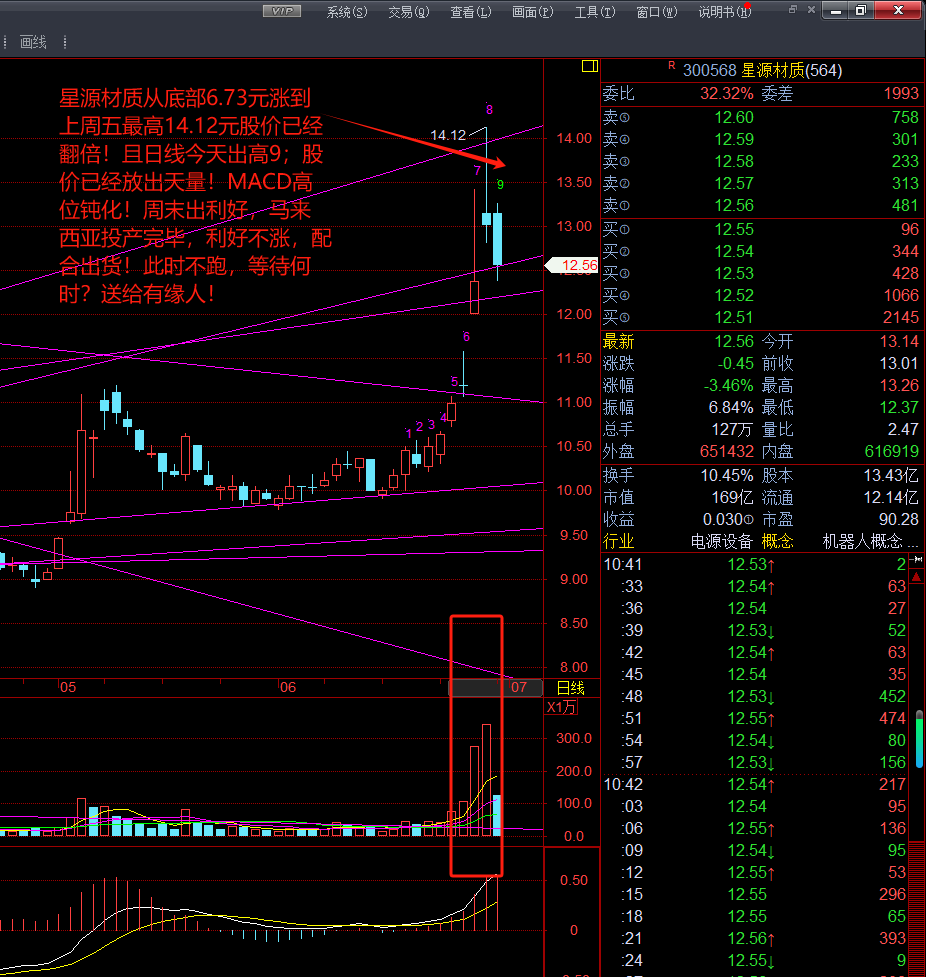This screenshot has width=926, height=977.
Task: Click the 最低 12.37 value
Action: pyautogui.click(x=899, y=407)
